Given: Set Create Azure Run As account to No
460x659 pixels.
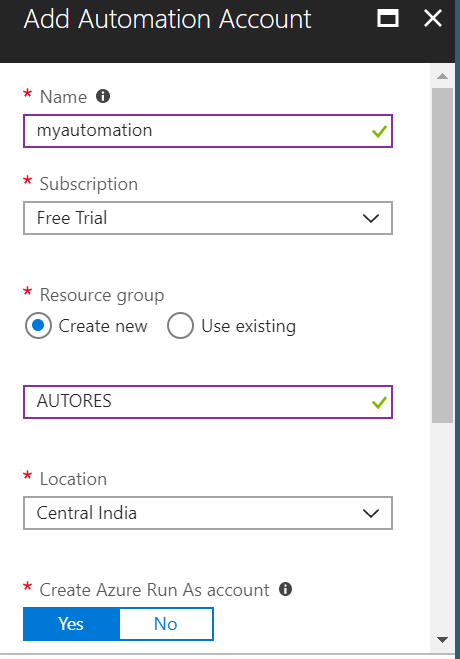Looking at the screenshot, I should (166, 624).
